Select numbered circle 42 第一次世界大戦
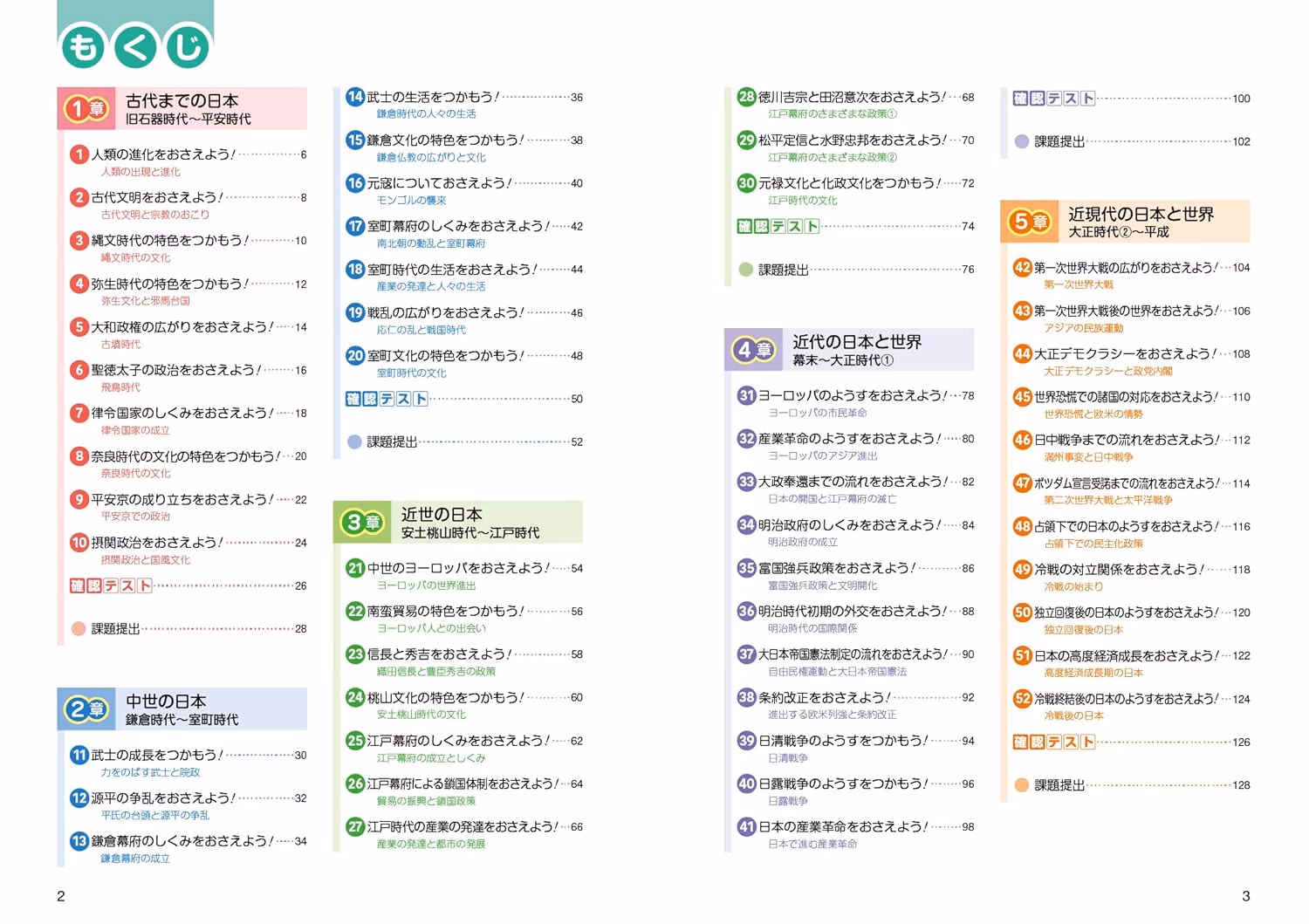1309x924 pixels. coord(1022,267)
